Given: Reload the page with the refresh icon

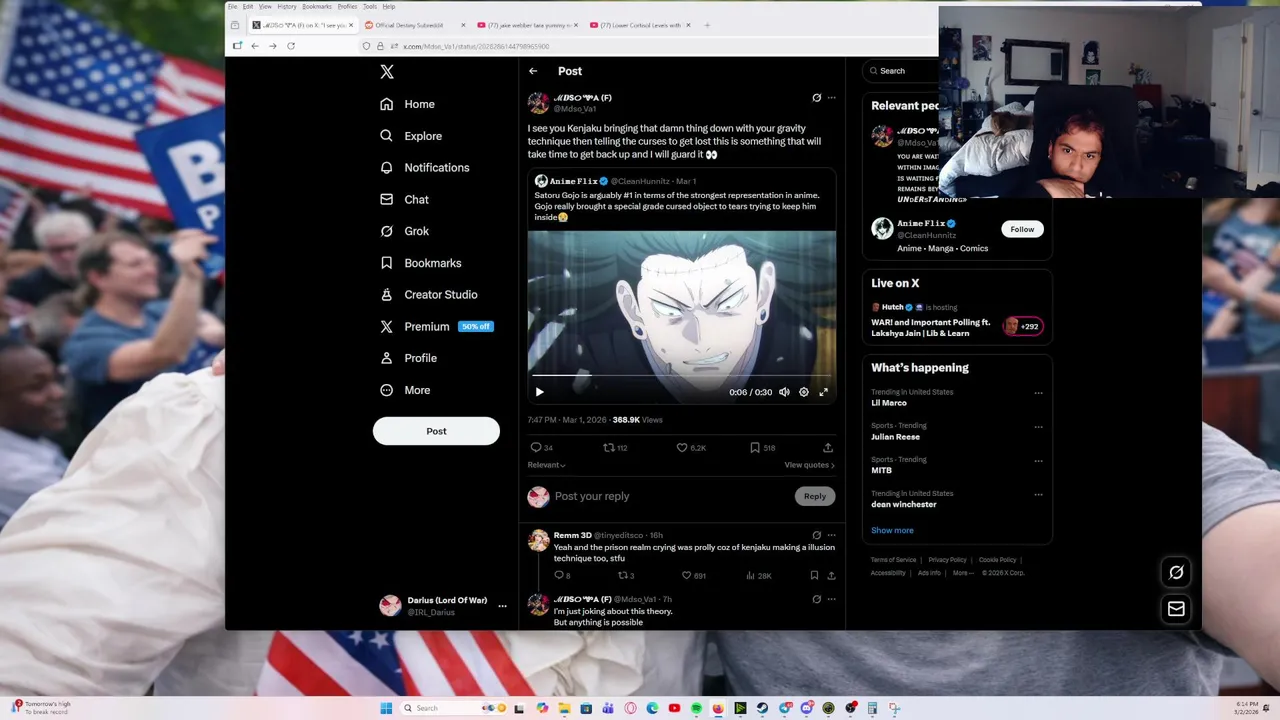Looking at the screenshot, I should tap(291, 46).
